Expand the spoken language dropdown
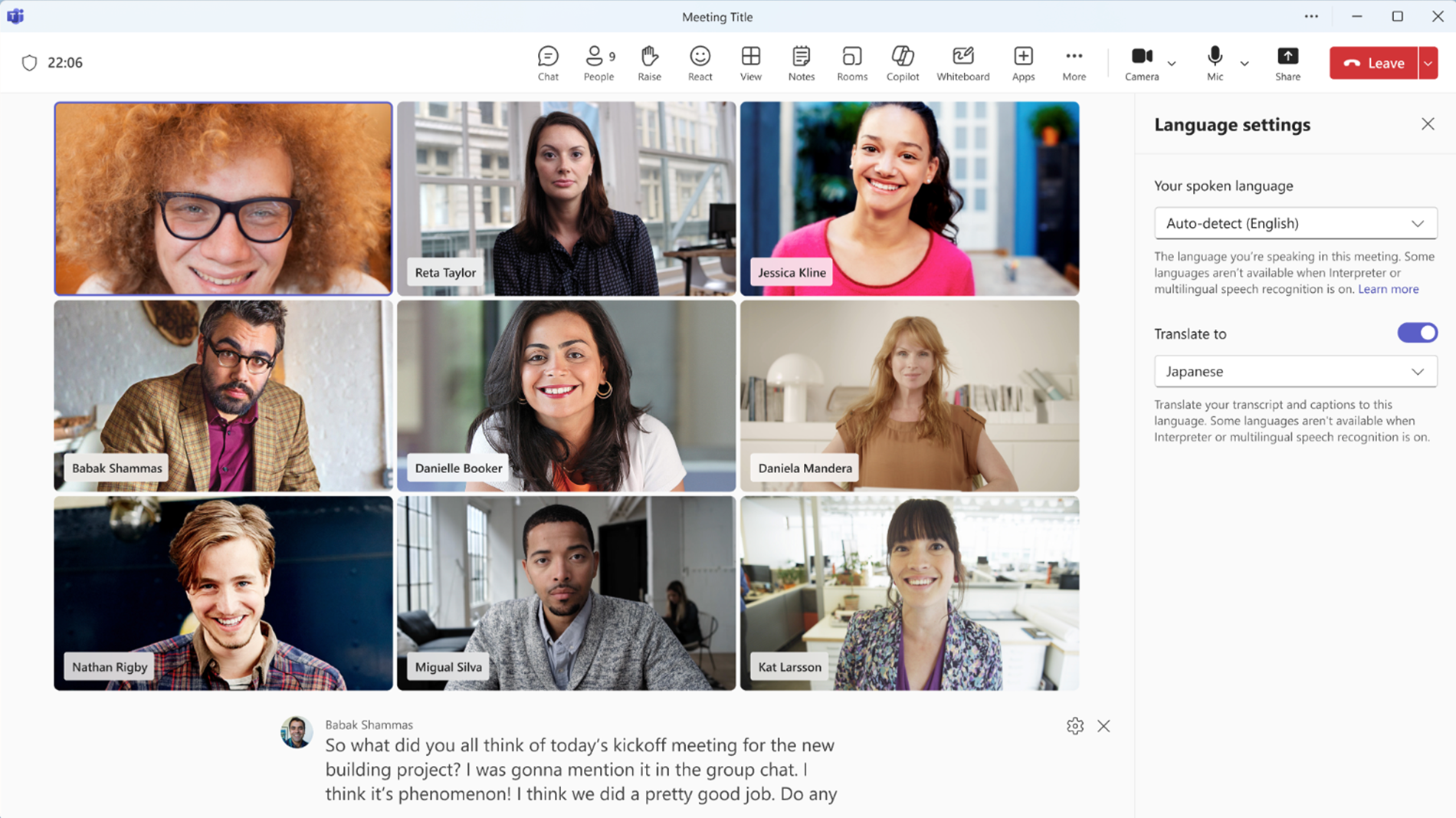Viewport: 1456px width, 818px height. coord(1294,223)
